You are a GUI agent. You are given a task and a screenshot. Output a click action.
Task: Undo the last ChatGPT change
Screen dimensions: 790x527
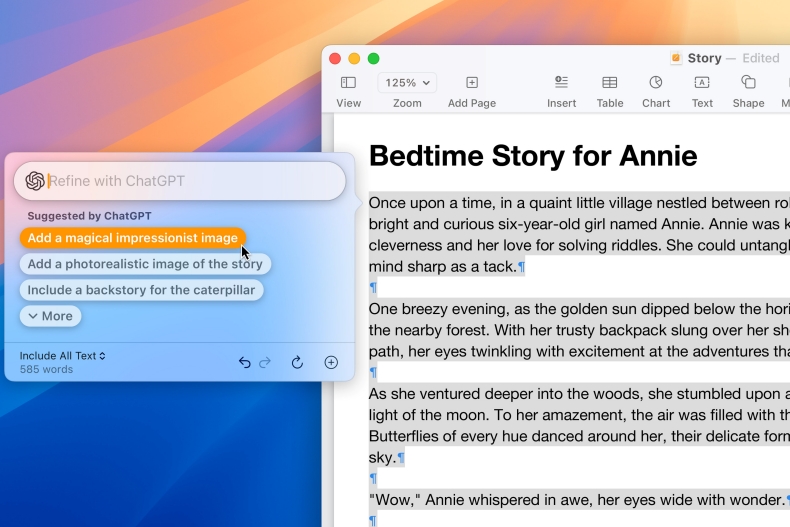click(x=244, y=362)
